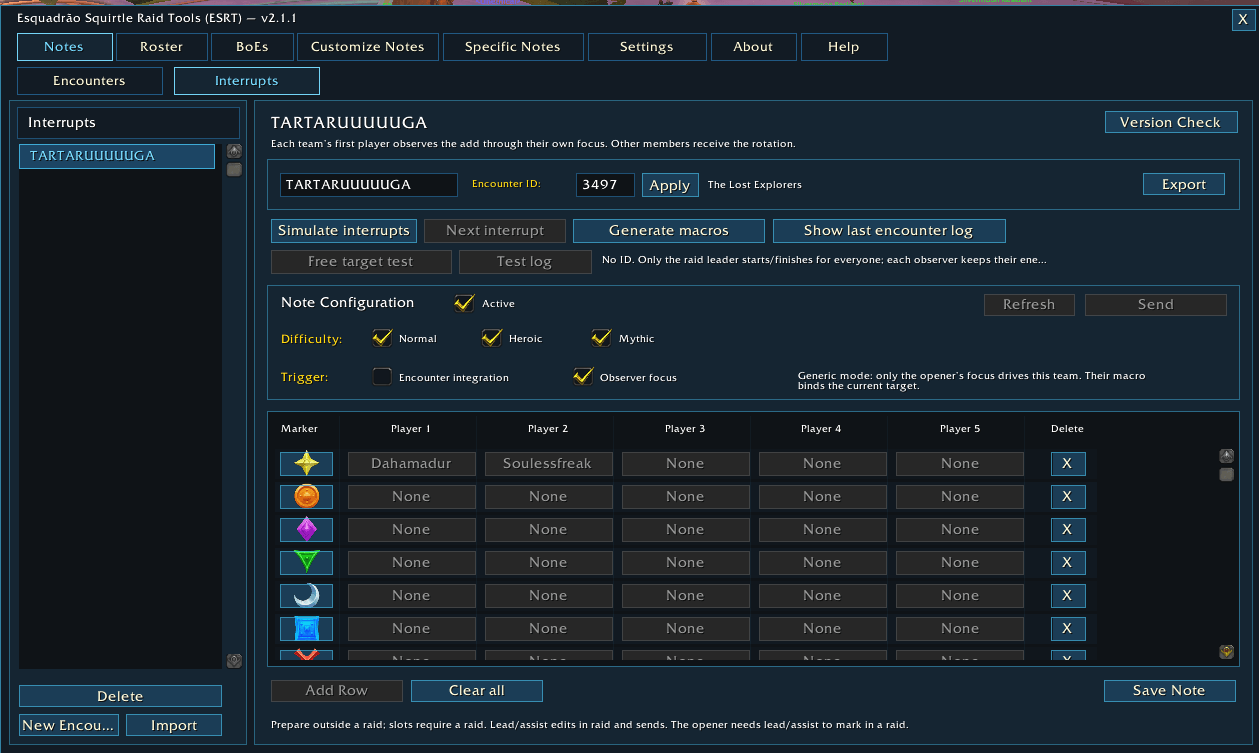Click the interrupts list scroll-down arrow icon

(x=234, y=660)
